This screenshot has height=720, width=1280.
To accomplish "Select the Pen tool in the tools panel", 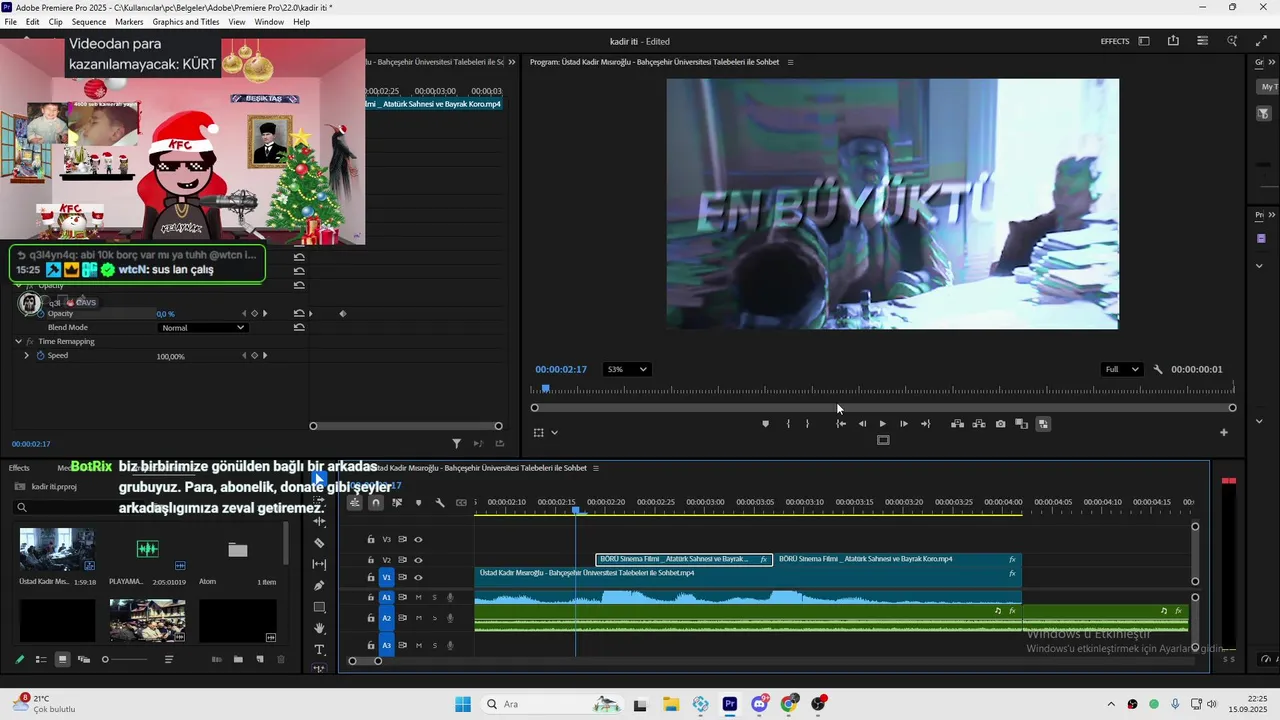I will tap(319, 586).
